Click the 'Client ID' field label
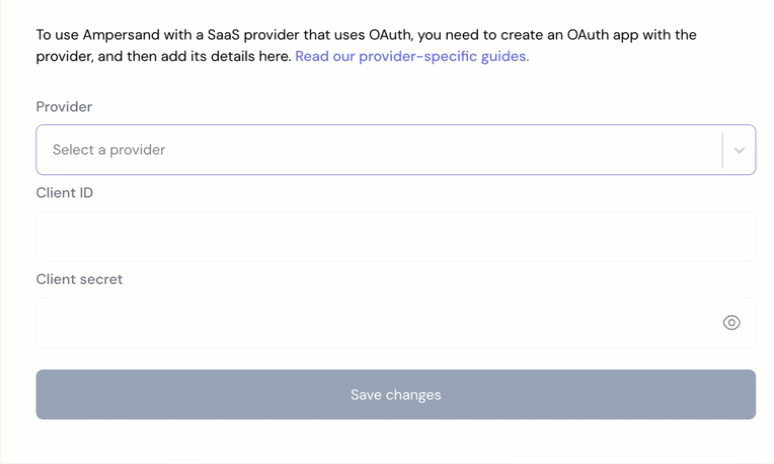 coord(64,192)
